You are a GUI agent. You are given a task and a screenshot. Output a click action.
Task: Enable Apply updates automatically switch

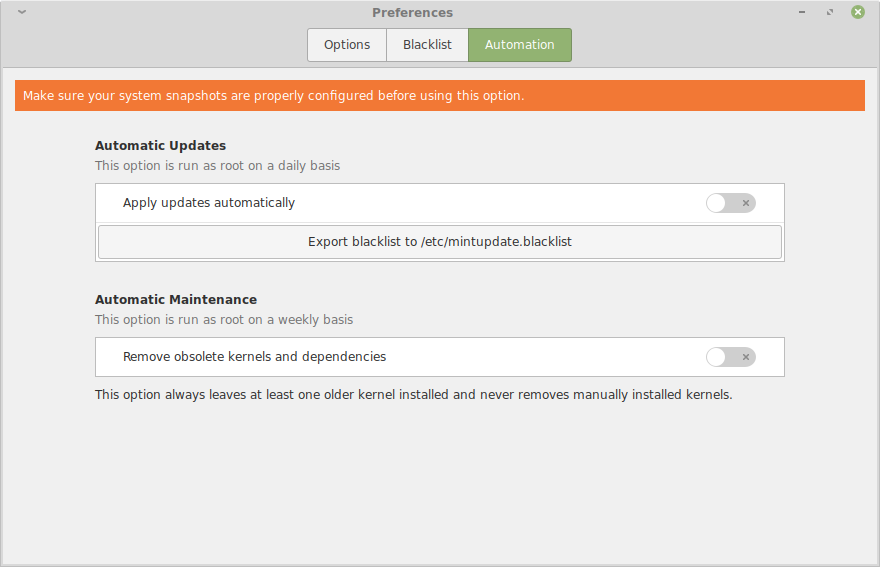point(730,203)
